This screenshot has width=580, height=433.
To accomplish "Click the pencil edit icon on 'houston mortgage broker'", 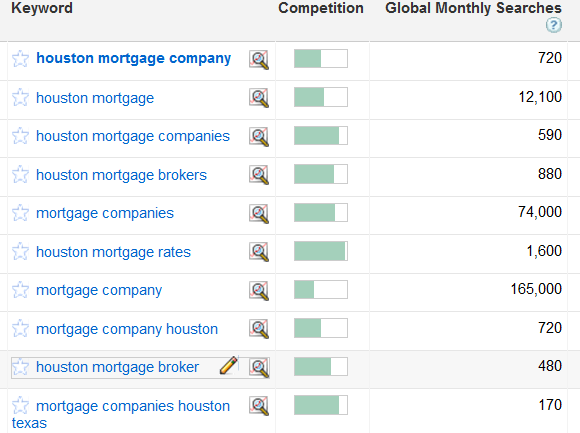I will coord(229,365).
